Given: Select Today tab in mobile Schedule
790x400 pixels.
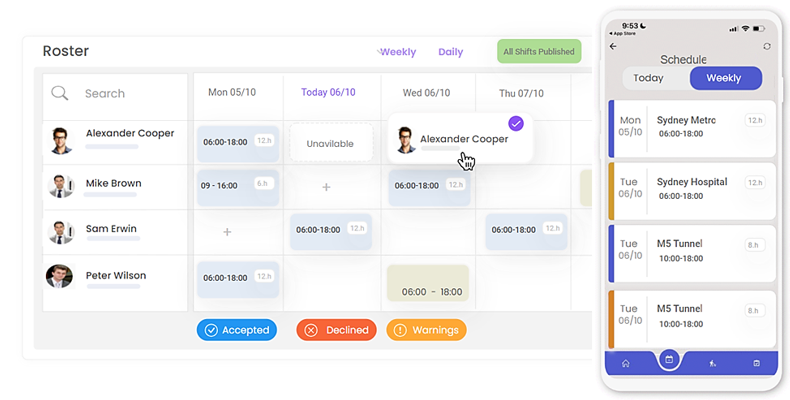Looking at the screenshot, I should (x=648, y=78).
